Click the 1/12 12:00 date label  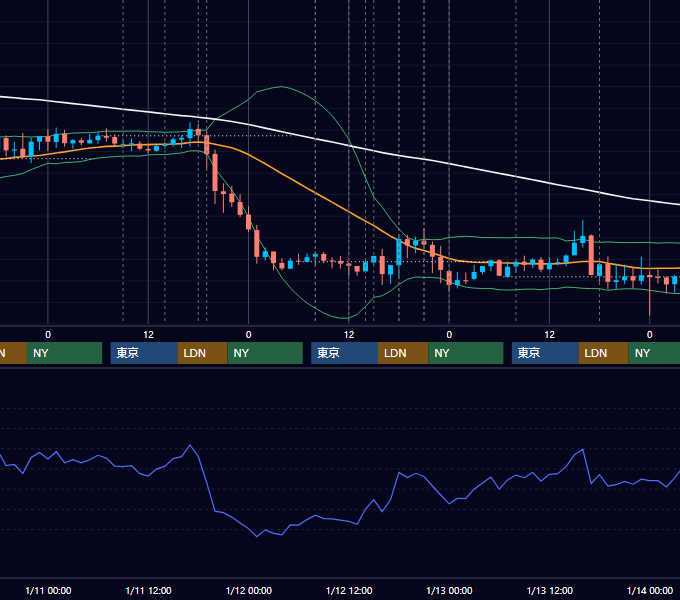point(349,590)
